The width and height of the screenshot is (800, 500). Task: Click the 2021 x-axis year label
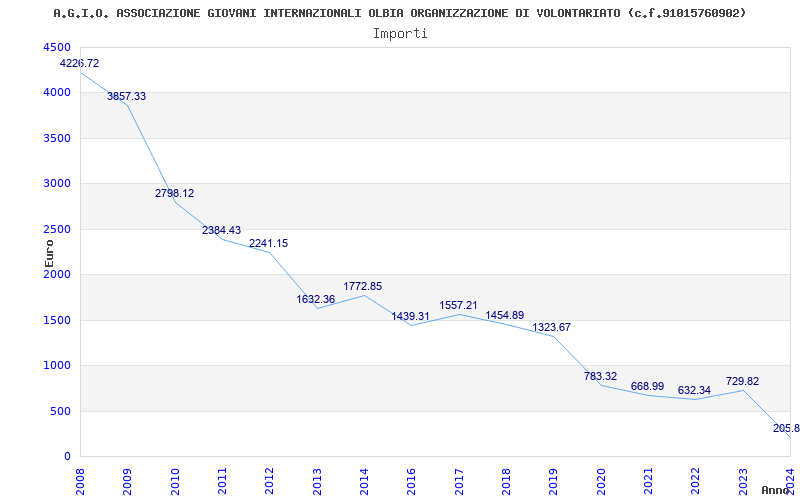(648, 482)
